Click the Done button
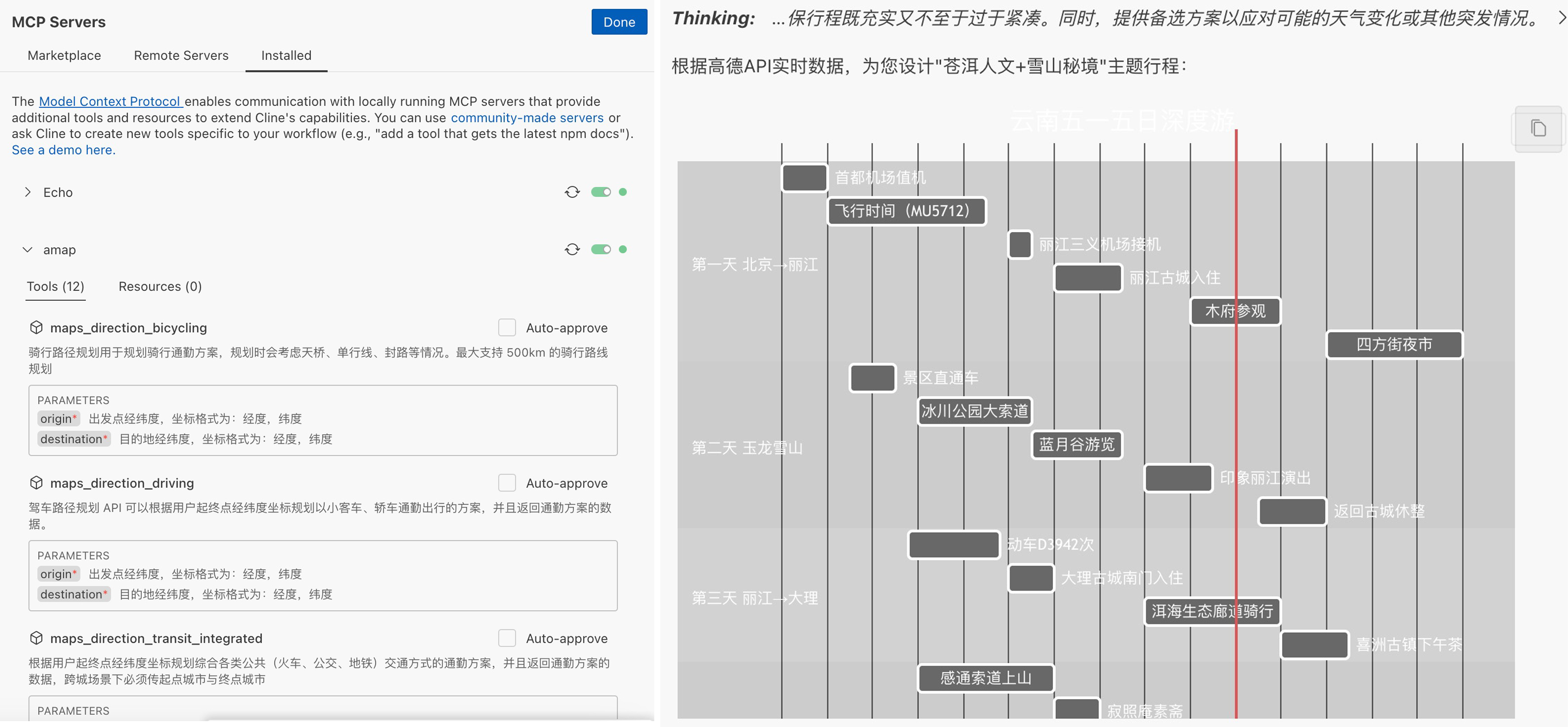 point(618,22)
